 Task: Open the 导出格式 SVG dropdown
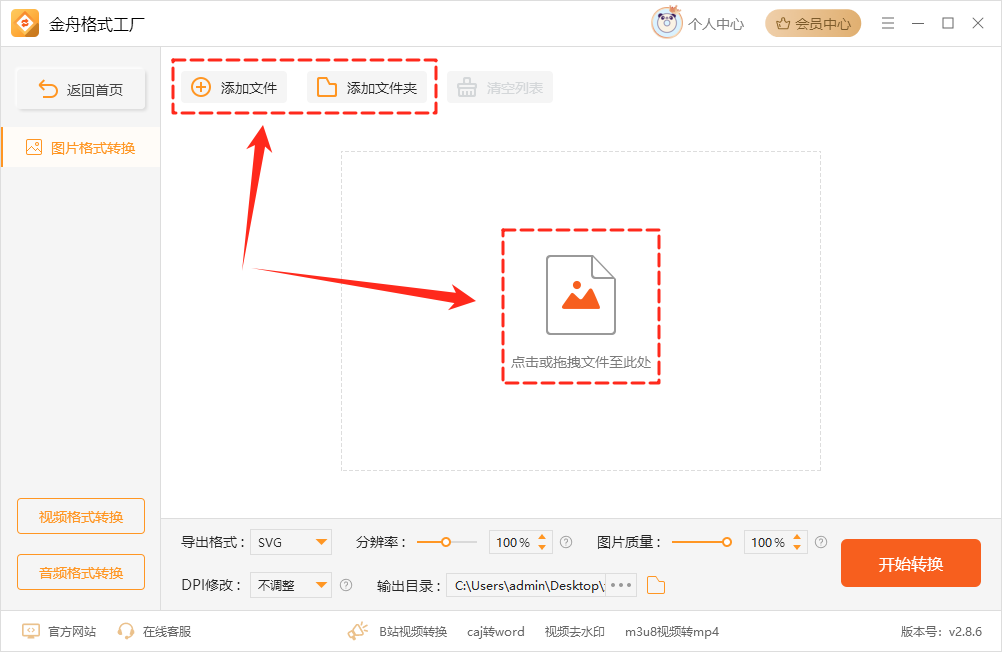pyautogui.click(x=290, y=541)
